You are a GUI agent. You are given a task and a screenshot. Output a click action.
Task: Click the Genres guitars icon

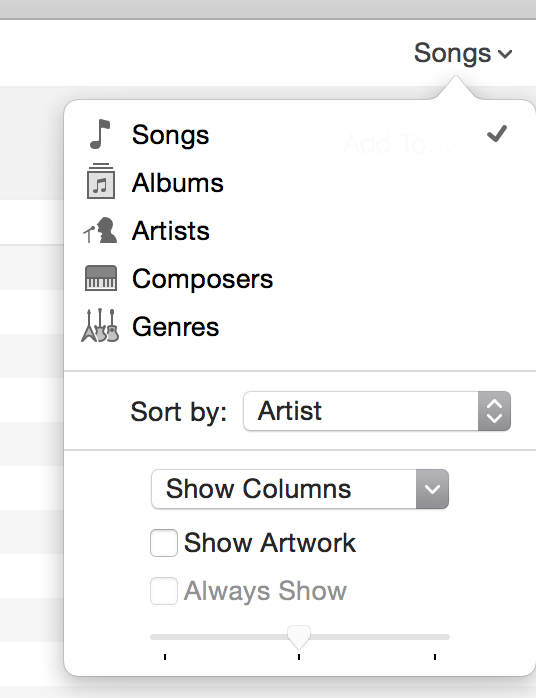(x=100, y=325)
